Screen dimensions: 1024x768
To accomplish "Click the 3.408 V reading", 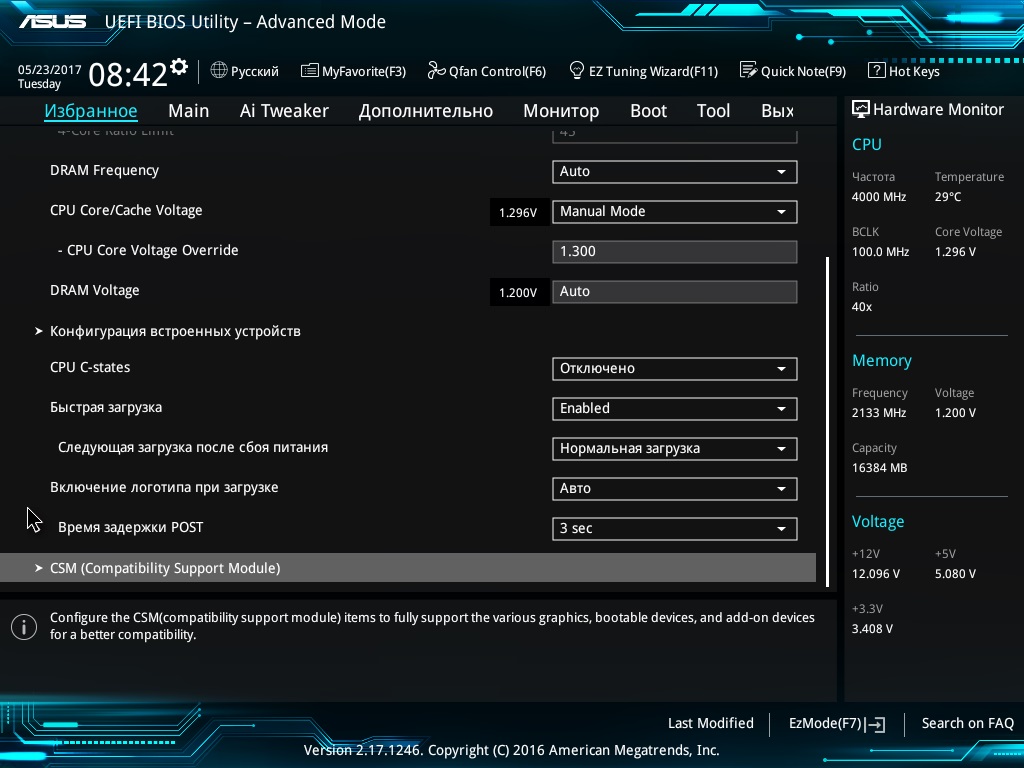I will (x=872, y=628).
